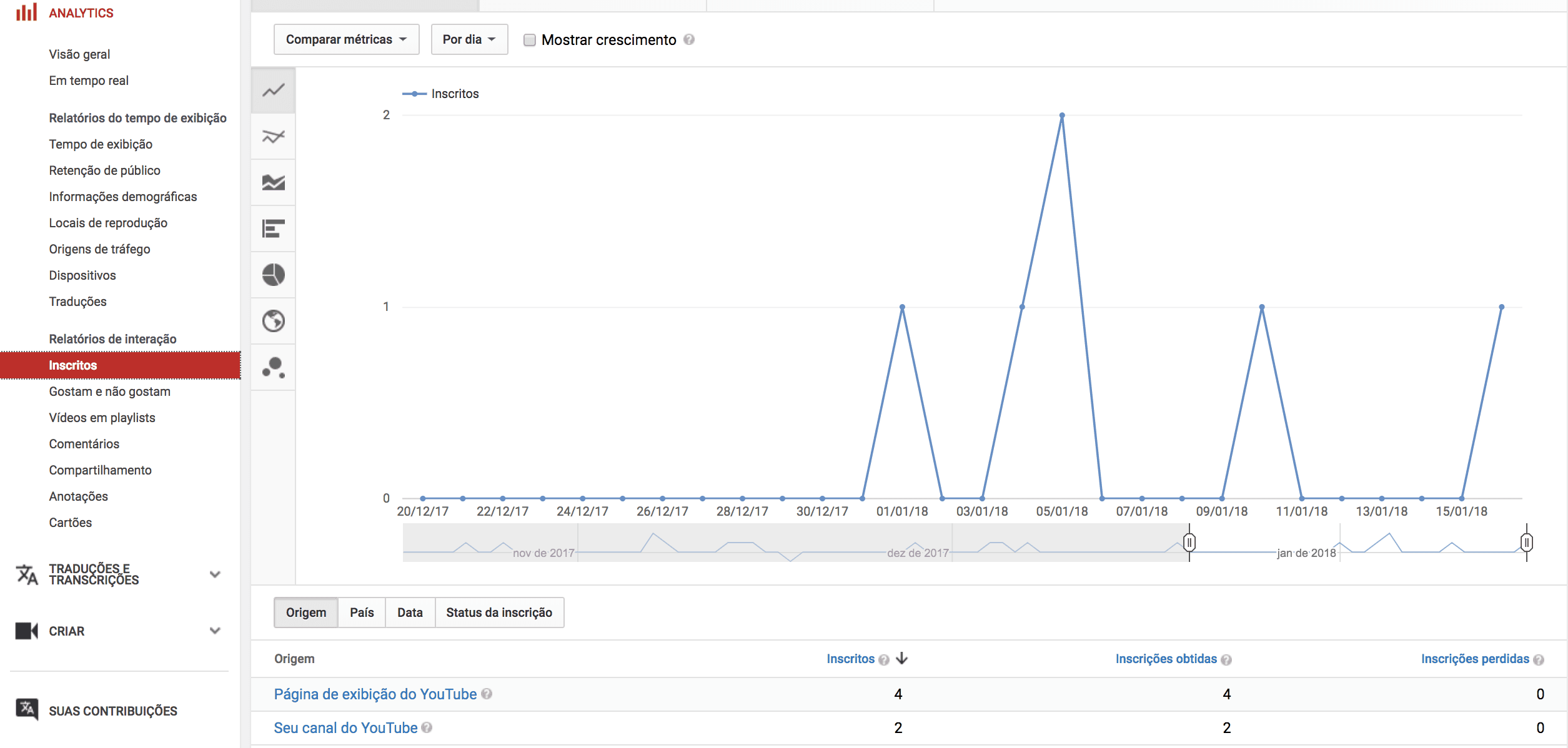Viewport: 1568px width, 748px height.
Task: Expand the TRADUÇÕES E TRANSCRIÇÕES section
Action: pos(215,573)
